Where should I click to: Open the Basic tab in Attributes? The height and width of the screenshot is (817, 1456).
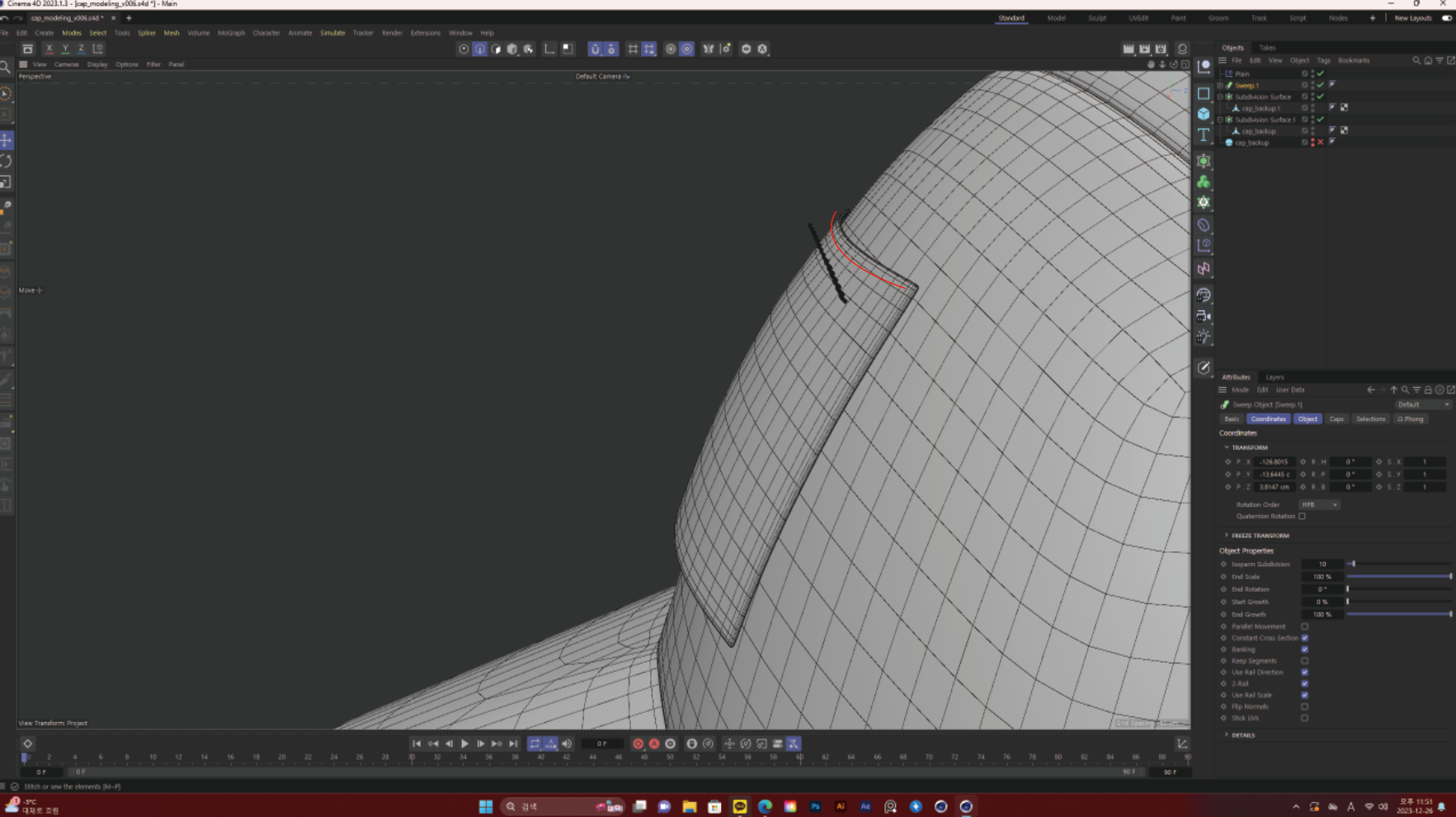[x=1232, y=419]
